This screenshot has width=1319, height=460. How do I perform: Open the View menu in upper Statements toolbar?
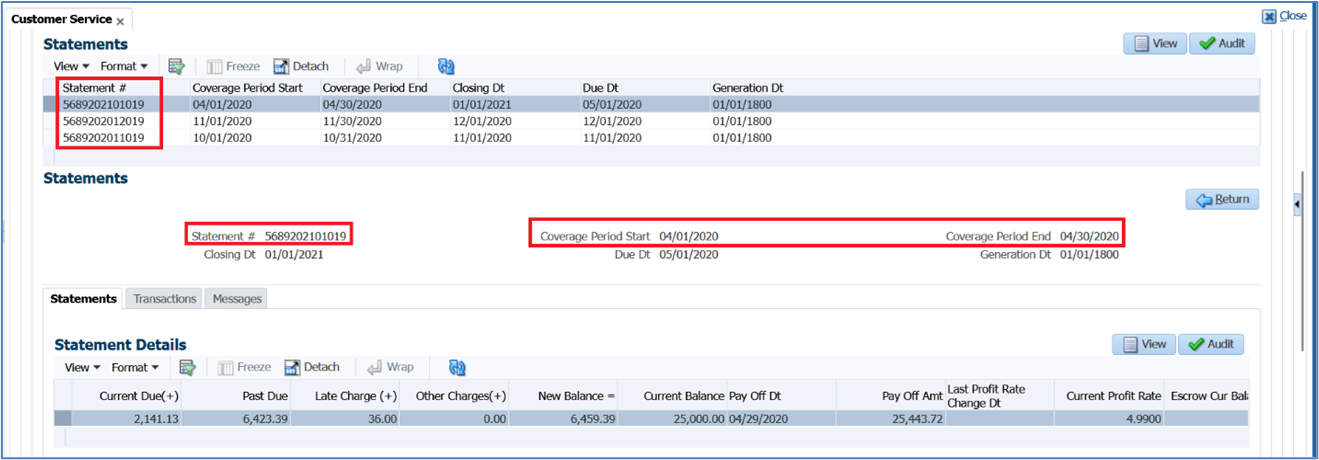(x=71, y=66)
